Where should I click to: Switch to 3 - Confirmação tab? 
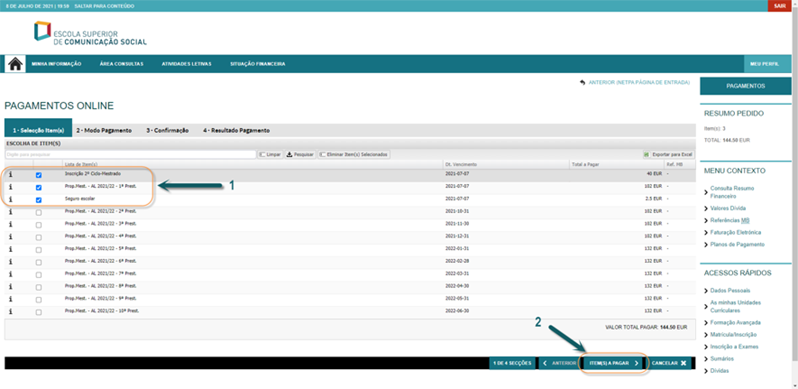click(x=167, y=130)
